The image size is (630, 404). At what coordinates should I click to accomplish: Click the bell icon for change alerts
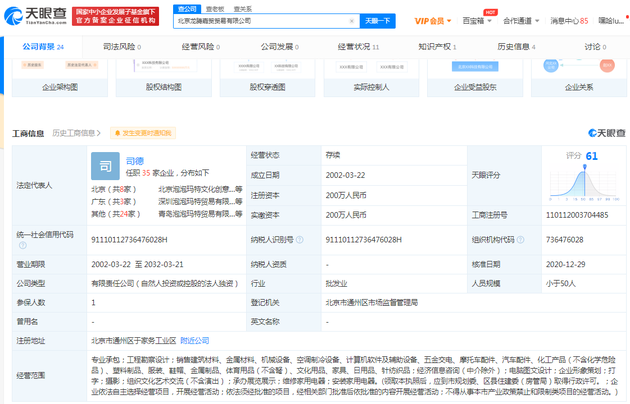point(116,133)
